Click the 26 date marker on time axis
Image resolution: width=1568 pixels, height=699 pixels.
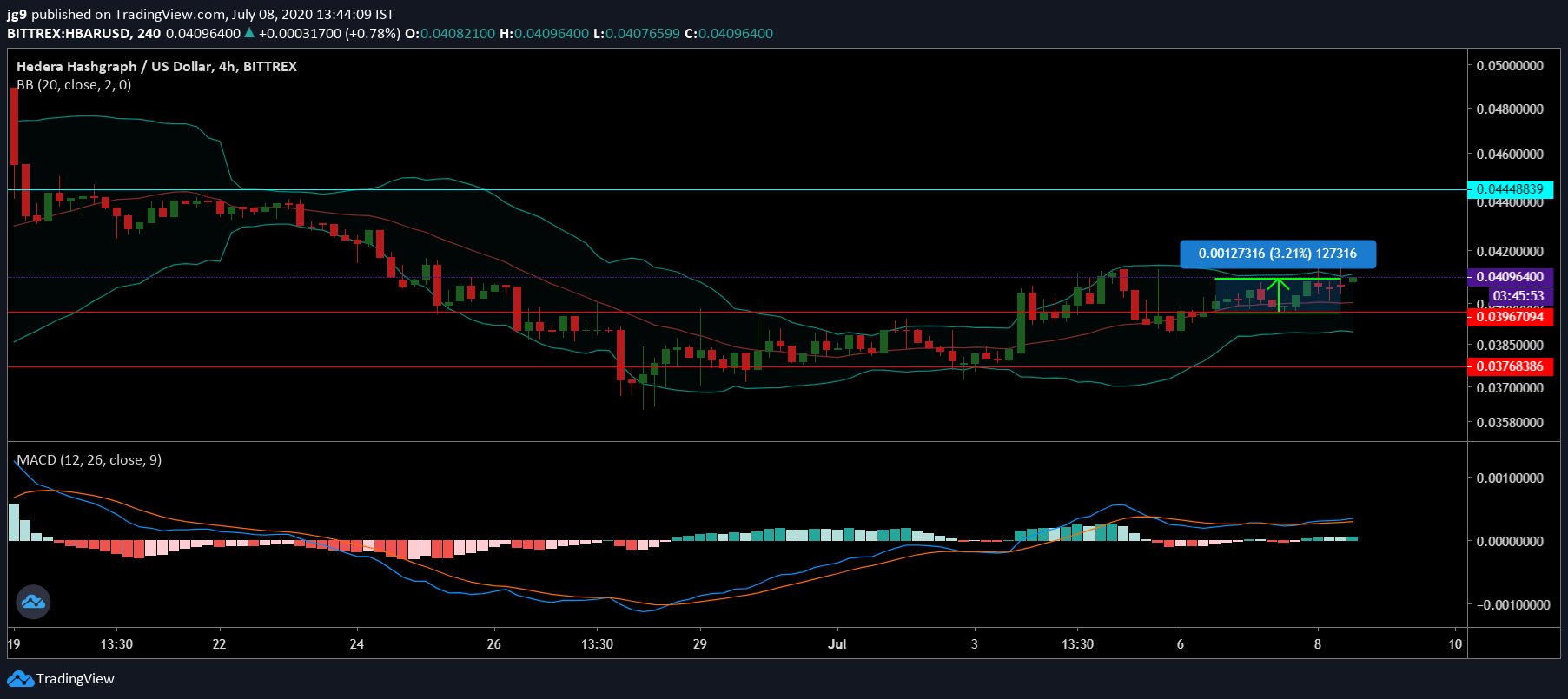pos(494,644)
